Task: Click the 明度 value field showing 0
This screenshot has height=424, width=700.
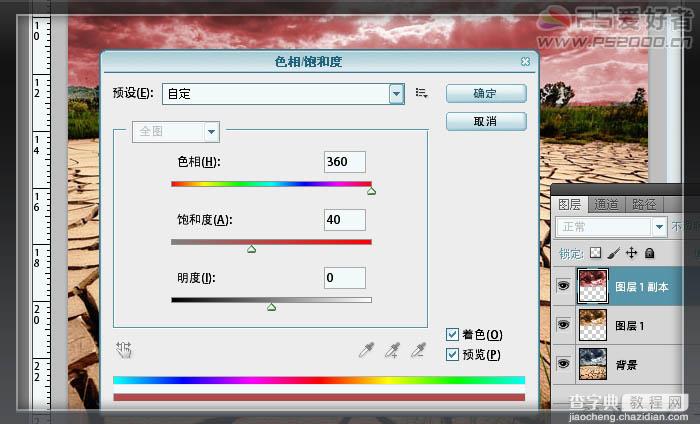Action: (x=345, y=278)
